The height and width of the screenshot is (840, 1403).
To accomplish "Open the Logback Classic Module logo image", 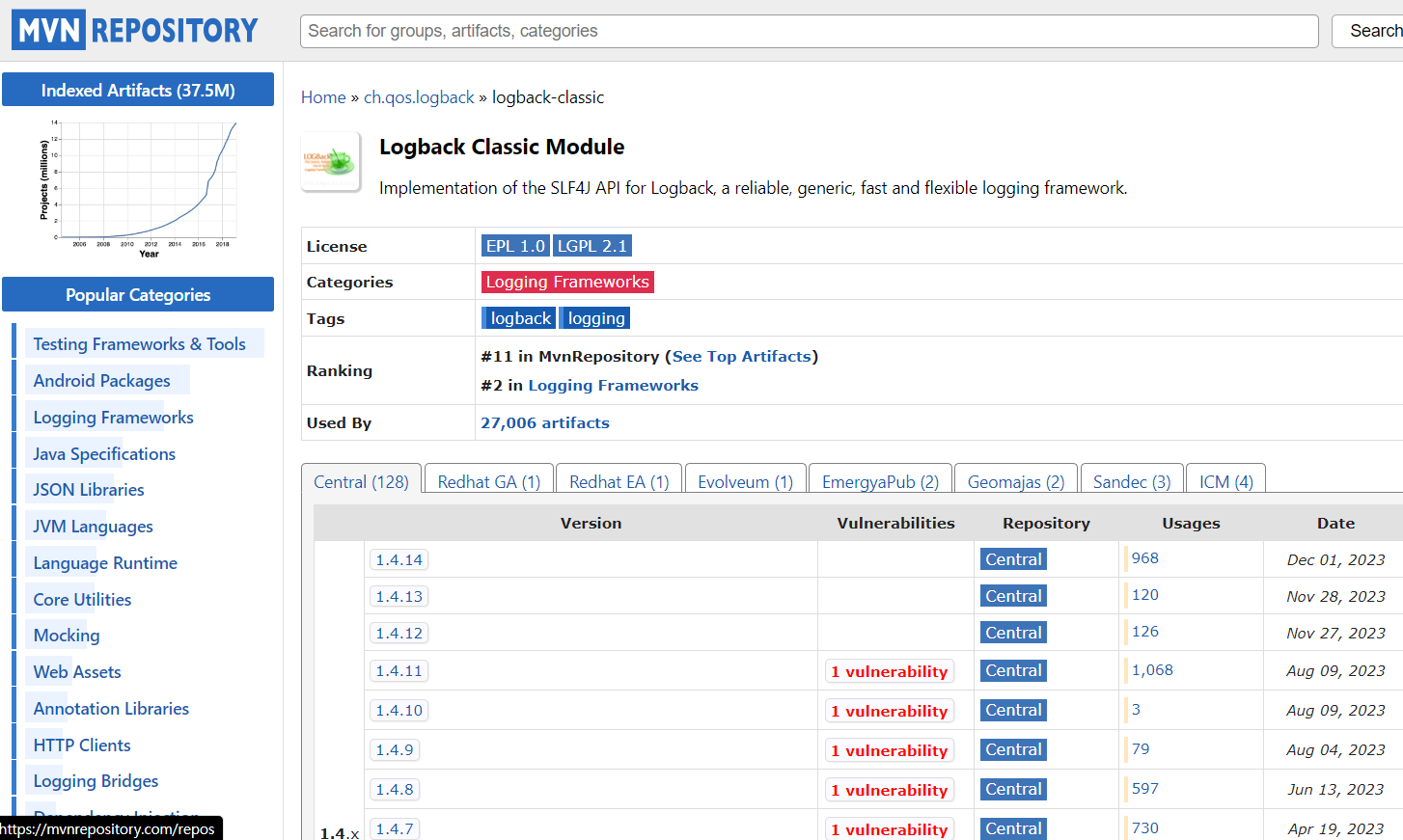I will [x=331, y=162].
